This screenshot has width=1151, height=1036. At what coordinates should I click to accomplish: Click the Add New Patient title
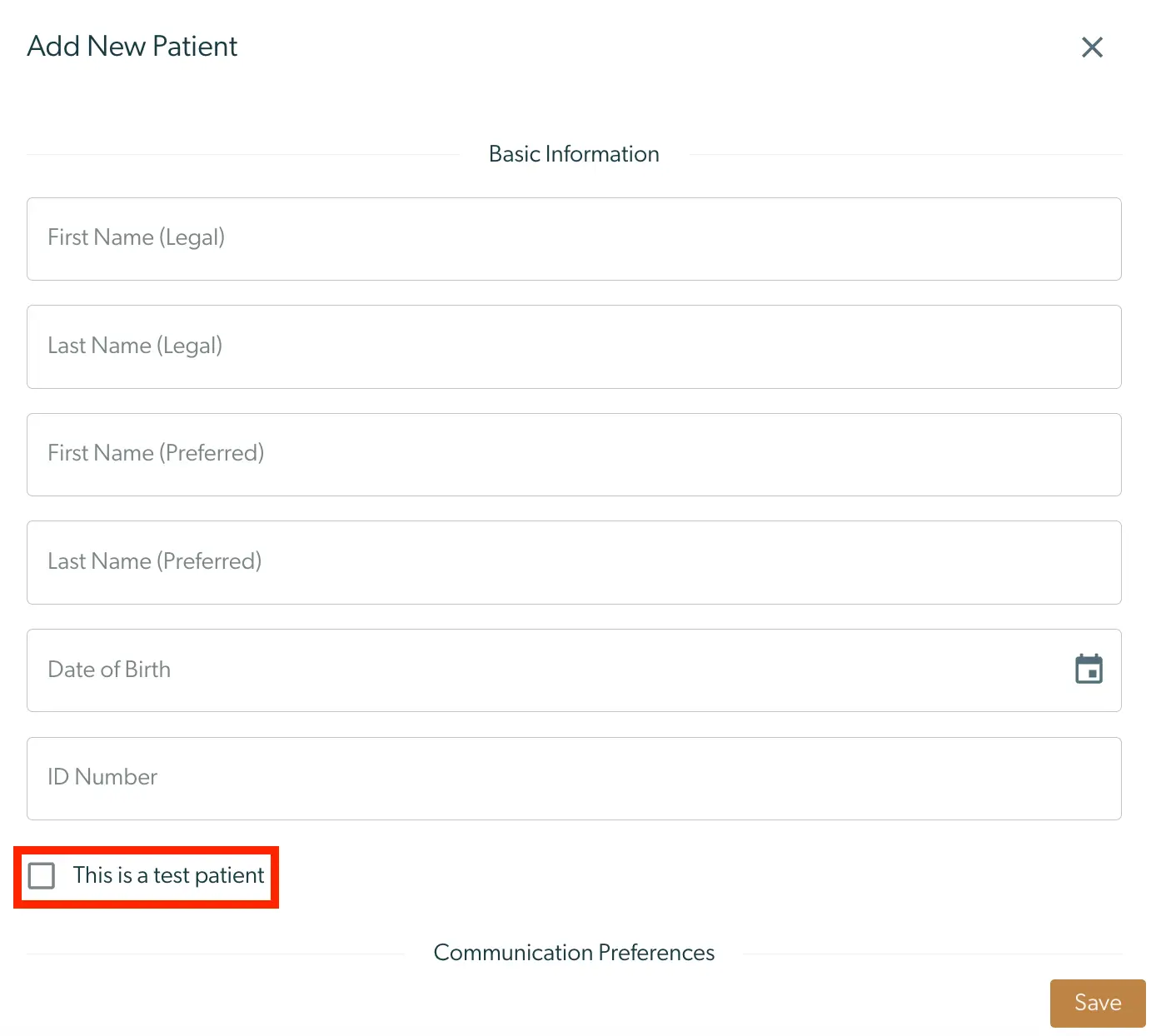pos(132,47)
